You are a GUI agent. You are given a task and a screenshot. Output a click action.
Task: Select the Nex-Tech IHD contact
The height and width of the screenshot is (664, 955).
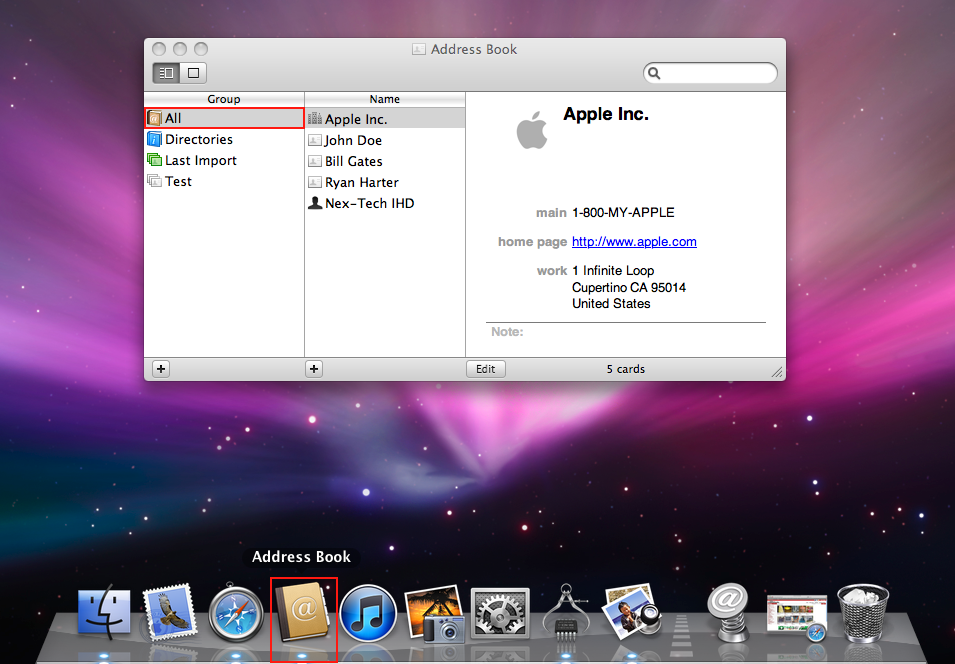385,203
